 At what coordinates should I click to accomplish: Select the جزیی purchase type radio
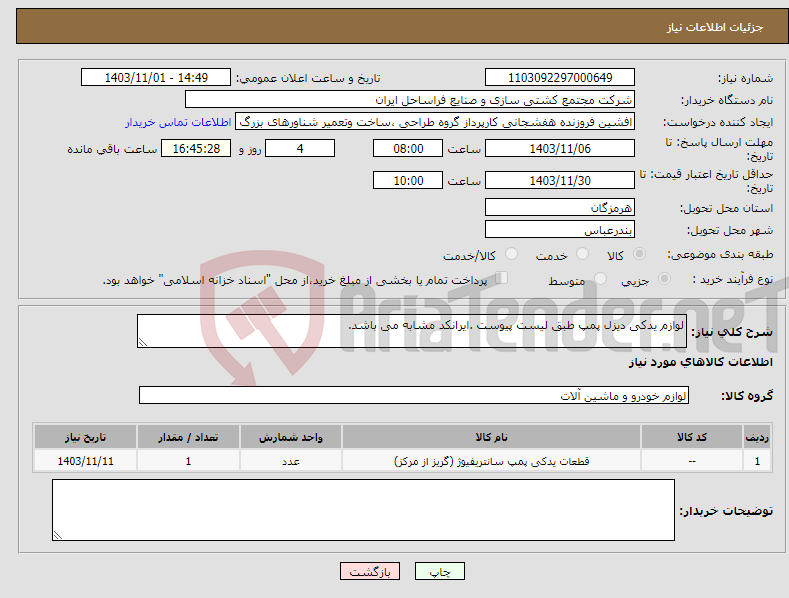pyautogui.click(x=664, y=278)
